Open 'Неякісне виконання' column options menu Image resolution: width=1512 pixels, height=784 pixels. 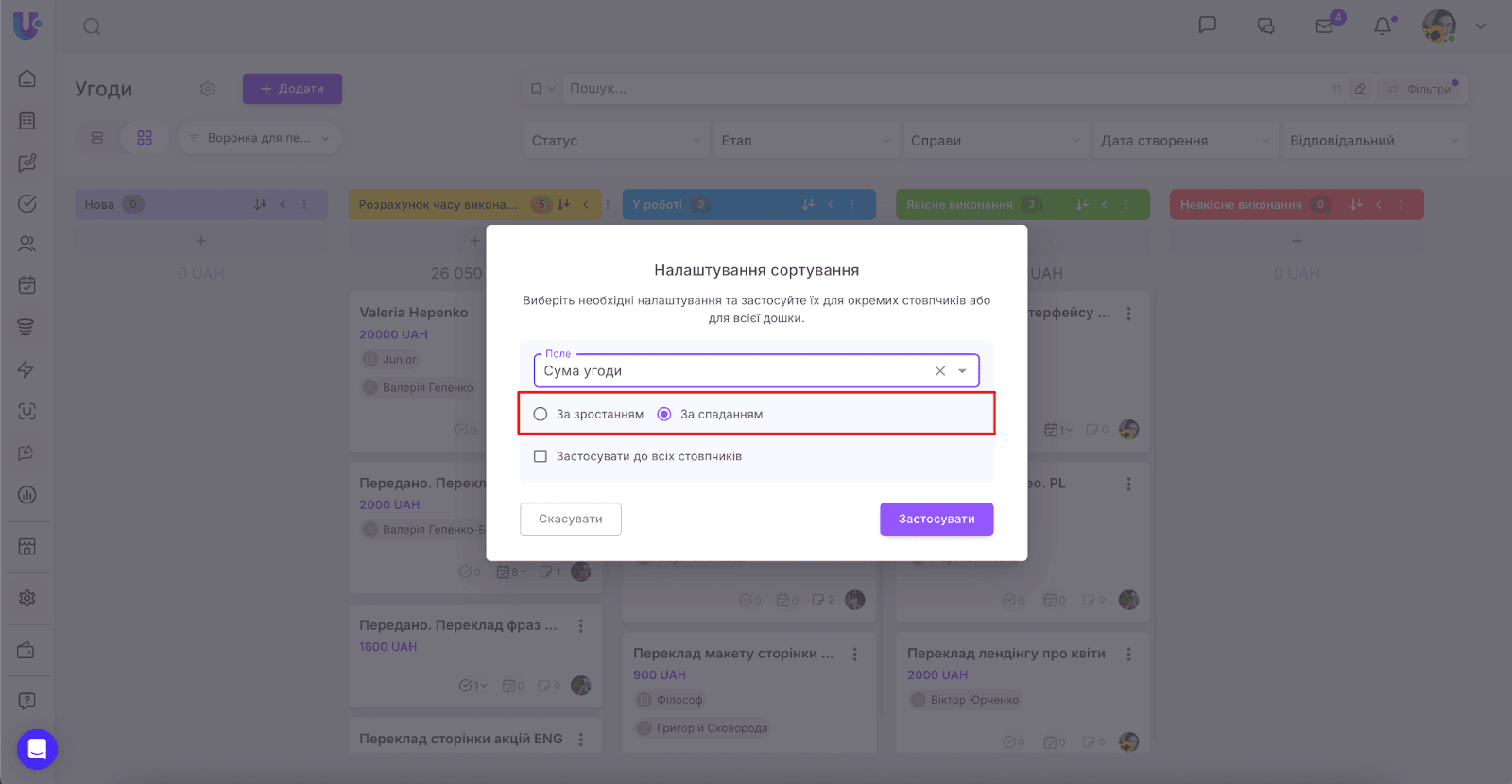1400,204
